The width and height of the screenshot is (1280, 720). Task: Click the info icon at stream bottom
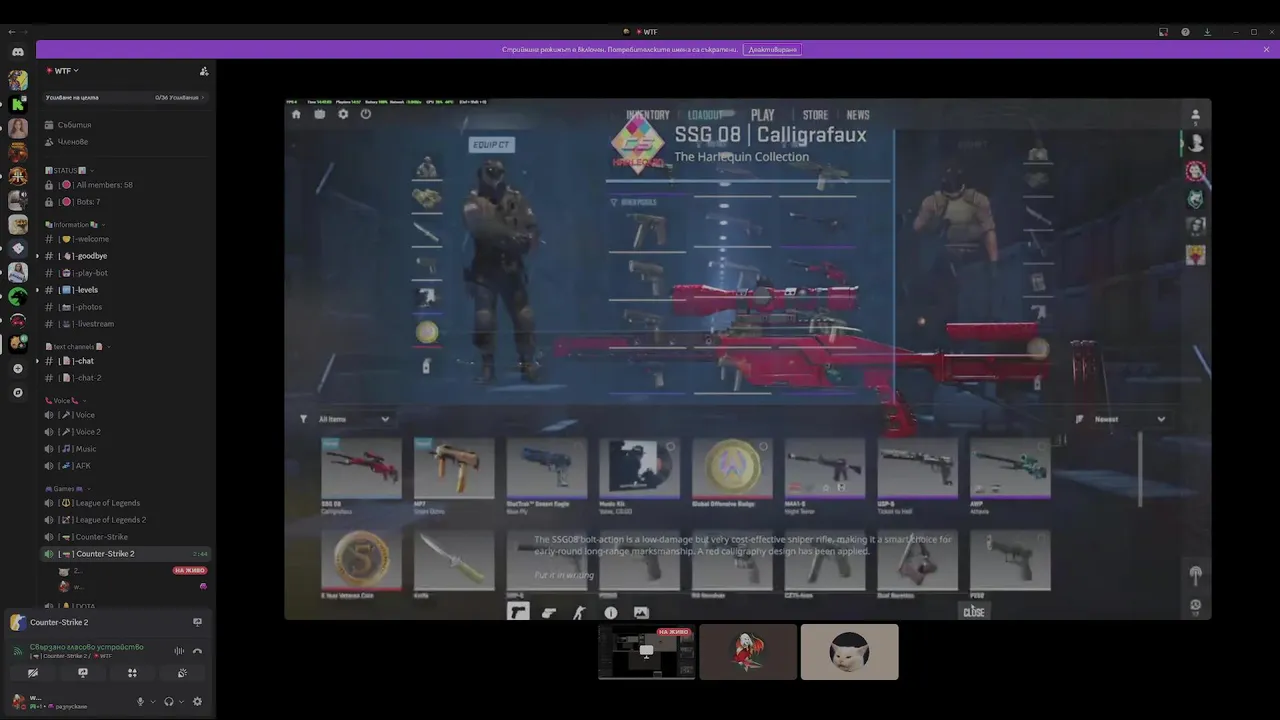coord(610,613)
